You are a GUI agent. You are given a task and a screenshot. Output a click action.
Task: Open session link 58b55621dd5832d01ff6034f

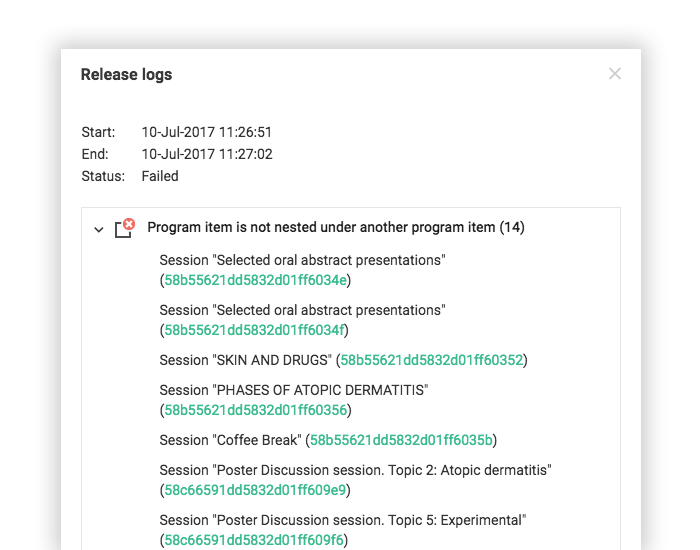click(x=254, y=330)
